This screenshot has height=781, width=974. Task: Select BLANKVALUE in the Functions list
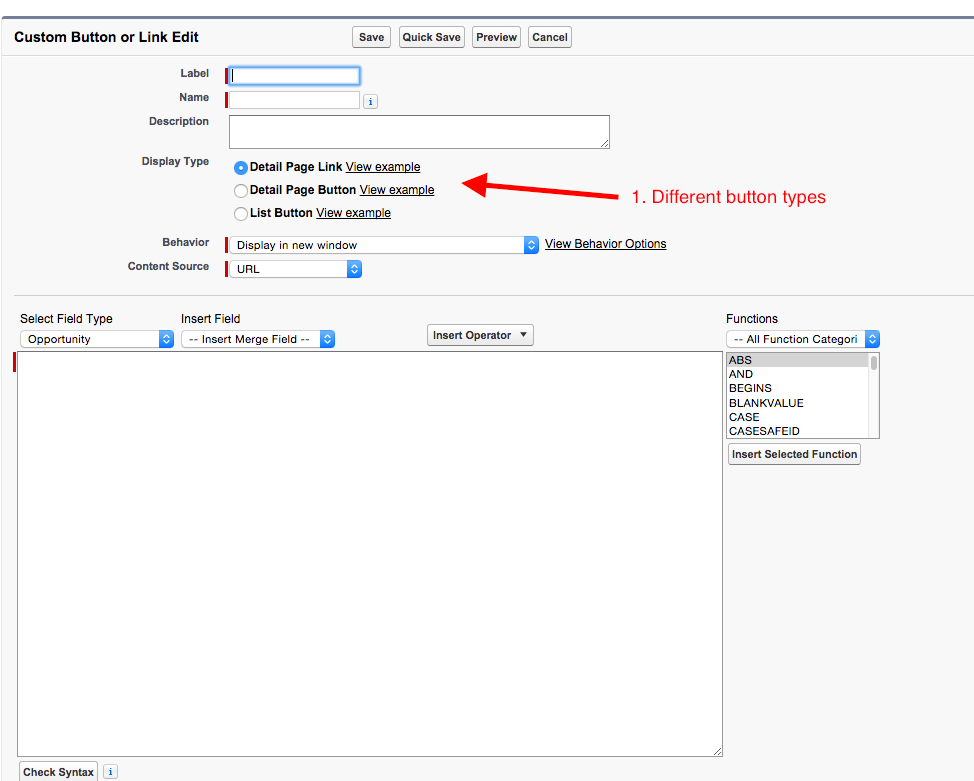coord(798,403)
